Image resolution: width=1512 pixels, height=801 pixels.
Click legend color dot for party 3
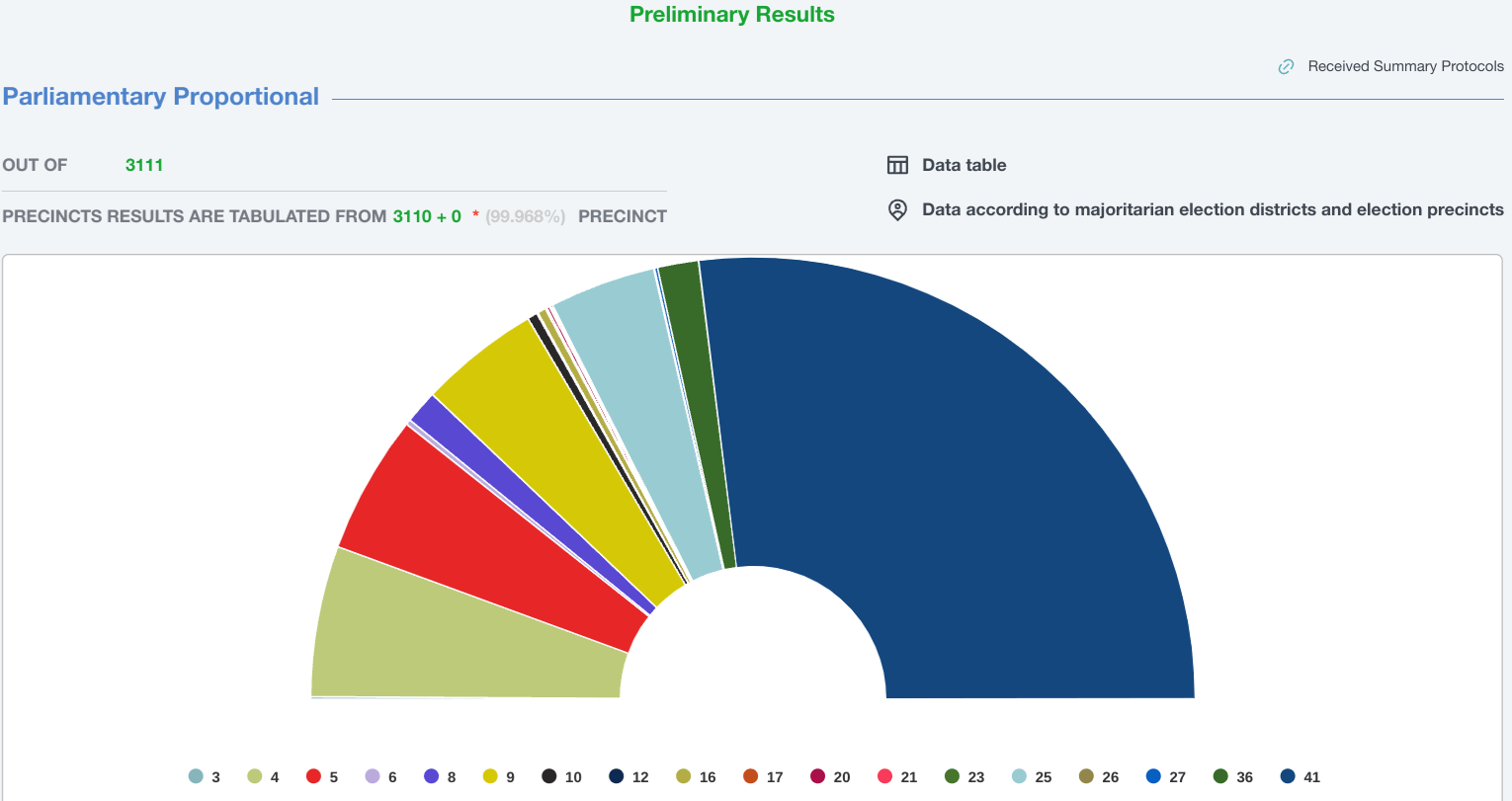tap(196, 776)
